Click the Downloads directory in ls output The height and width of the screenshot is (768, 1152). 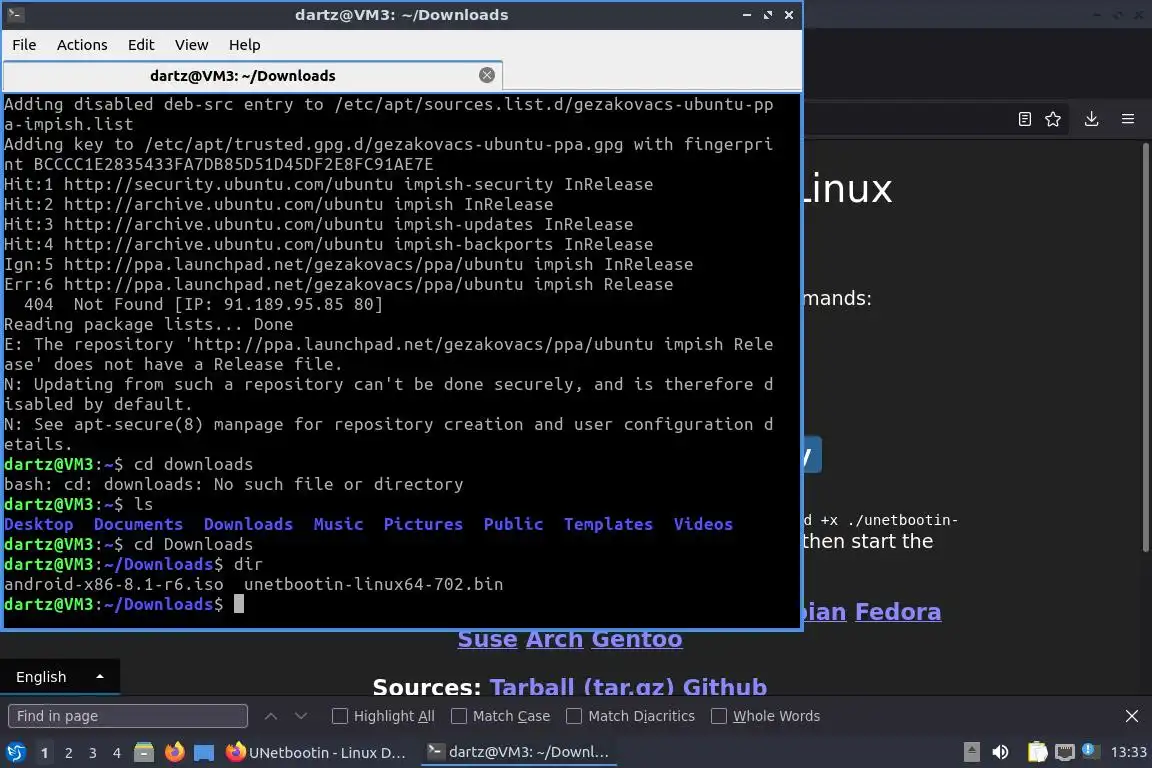[x=248, y=524]
